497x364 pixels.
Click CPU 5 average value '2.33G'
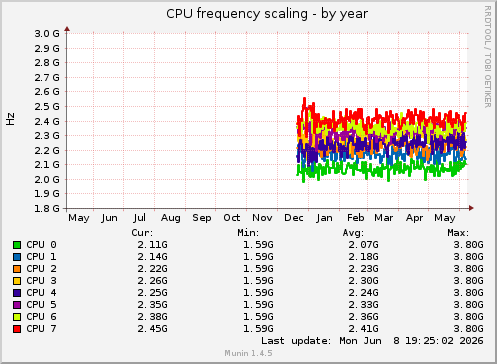(364, 305)
